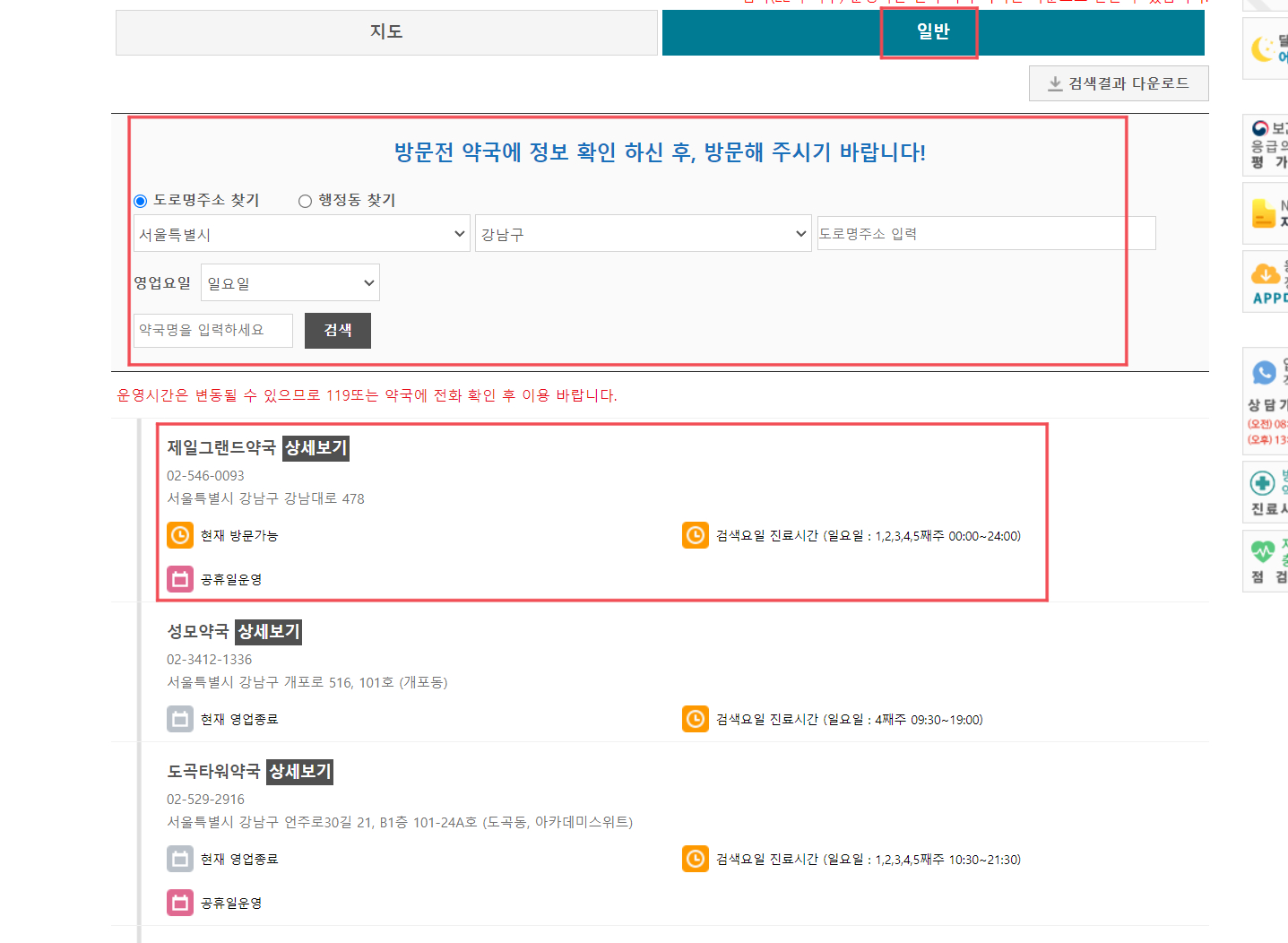This screenshot has width=1288, height=943.
Task: Click the blue phone chat bubble icon
Action: pyautogui.click(x=1264, y=373)
